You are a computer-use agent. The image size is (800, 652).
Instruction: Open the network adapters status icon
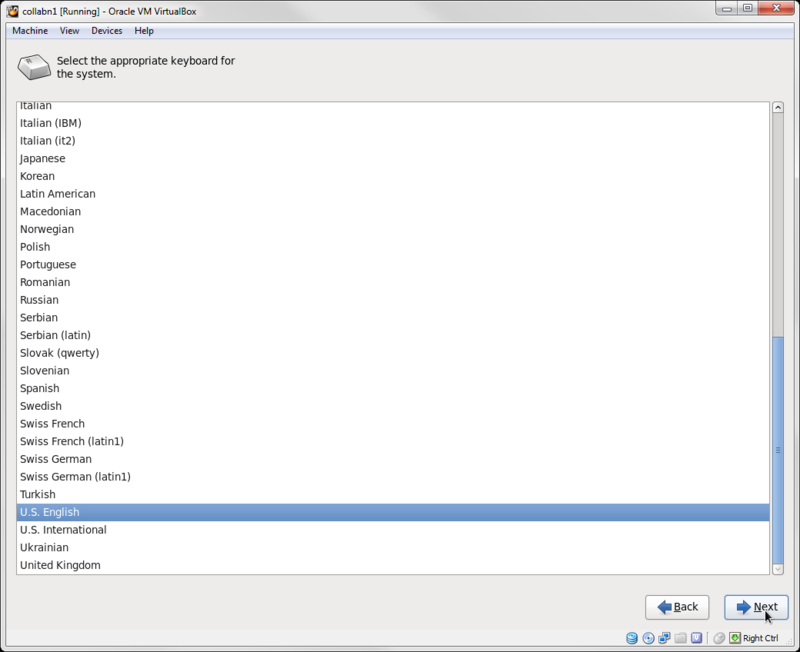664,638
